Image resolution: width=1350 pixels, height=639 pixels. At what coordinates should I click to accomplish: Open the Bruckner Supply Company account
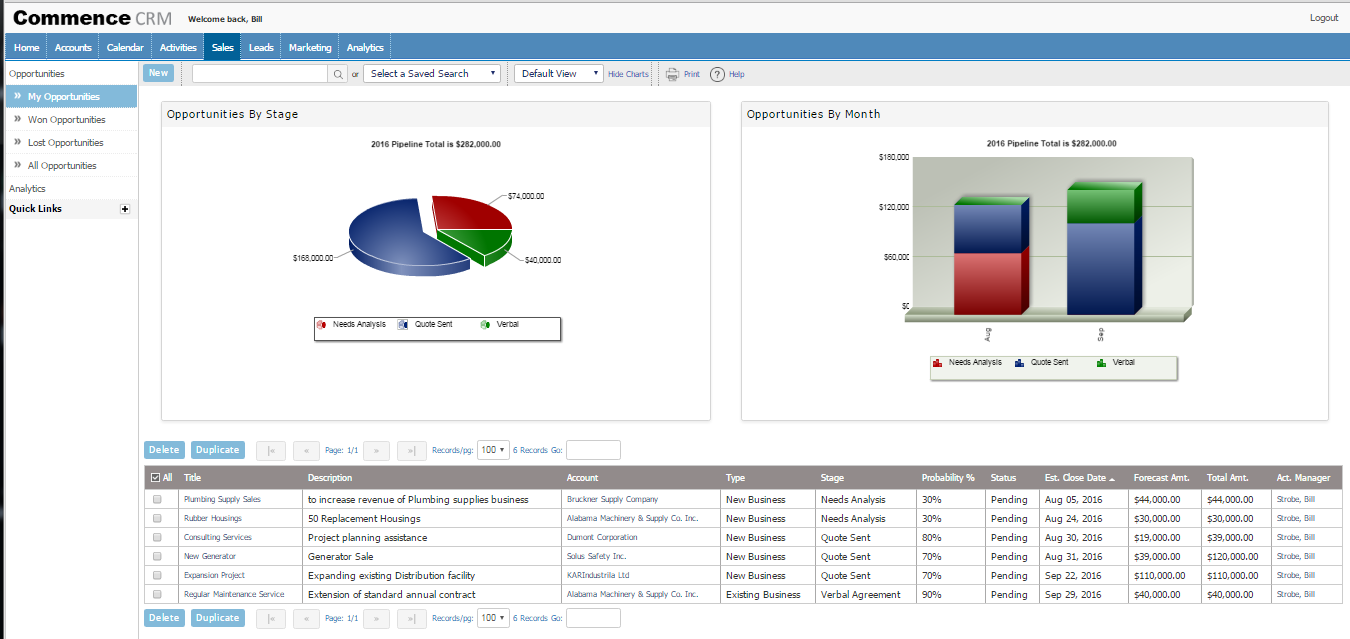(612, 499)
